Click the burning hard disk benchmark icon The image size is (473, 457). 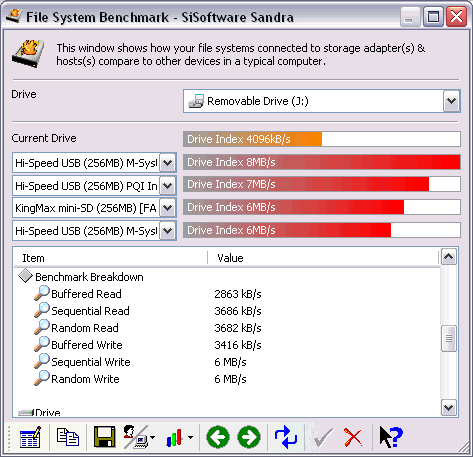(29, 53)
